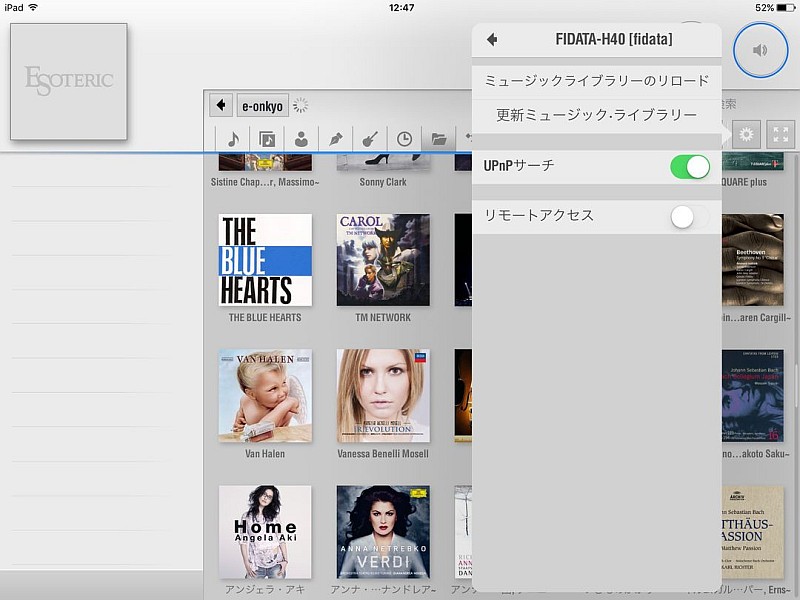Viewport: 800px width, 600px height.
Task: Tap the battery indicator in status bar
Action: tap(785, 8)
